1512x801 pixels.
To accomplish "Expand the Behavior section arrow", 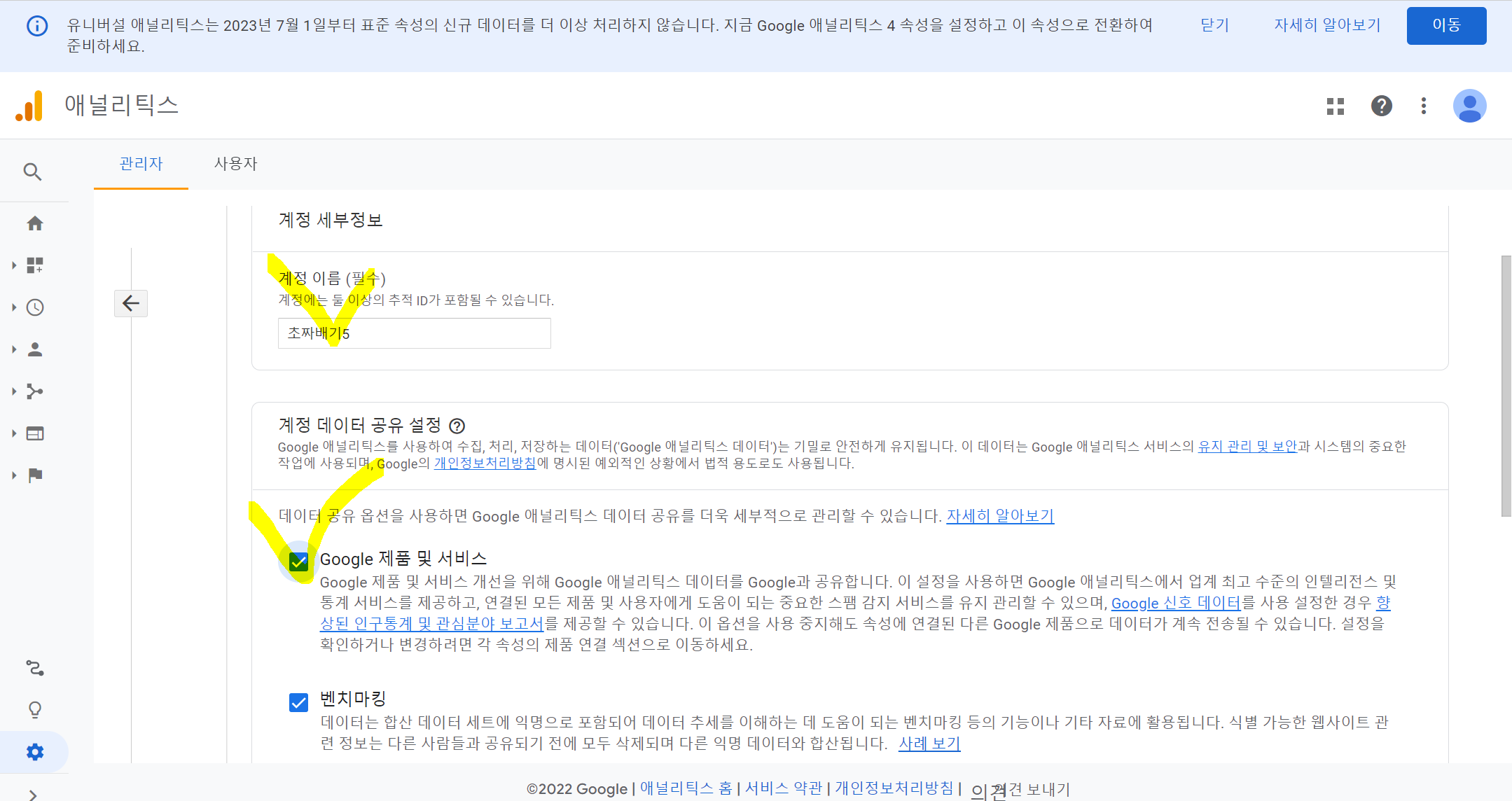I will 14,433.
